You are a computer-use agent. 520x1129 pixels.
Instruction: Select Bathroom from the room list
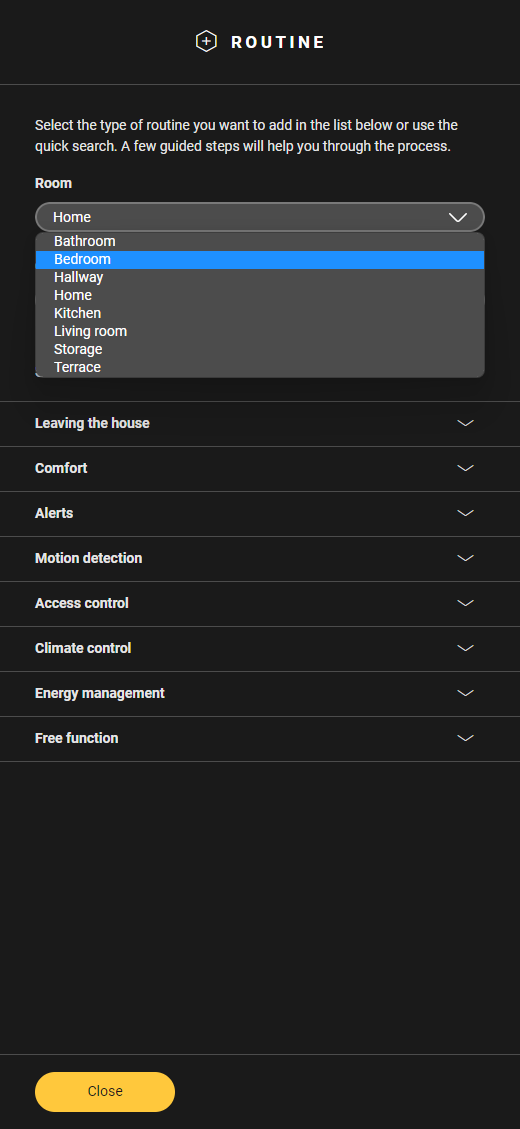point(259,242)
